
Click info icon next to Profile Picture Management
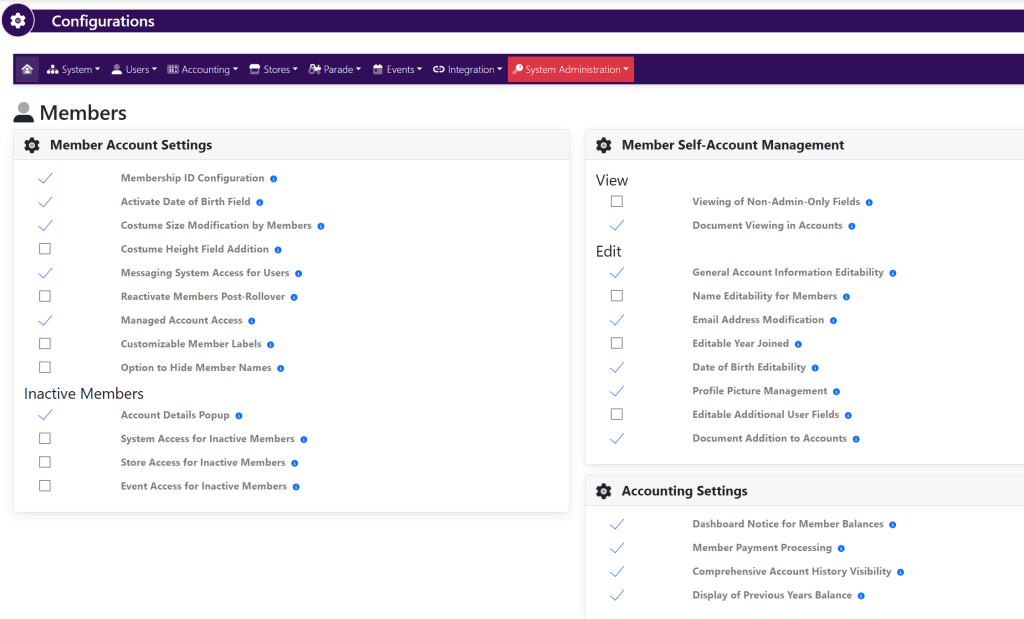pyautogui.click(x=837, y=392)
